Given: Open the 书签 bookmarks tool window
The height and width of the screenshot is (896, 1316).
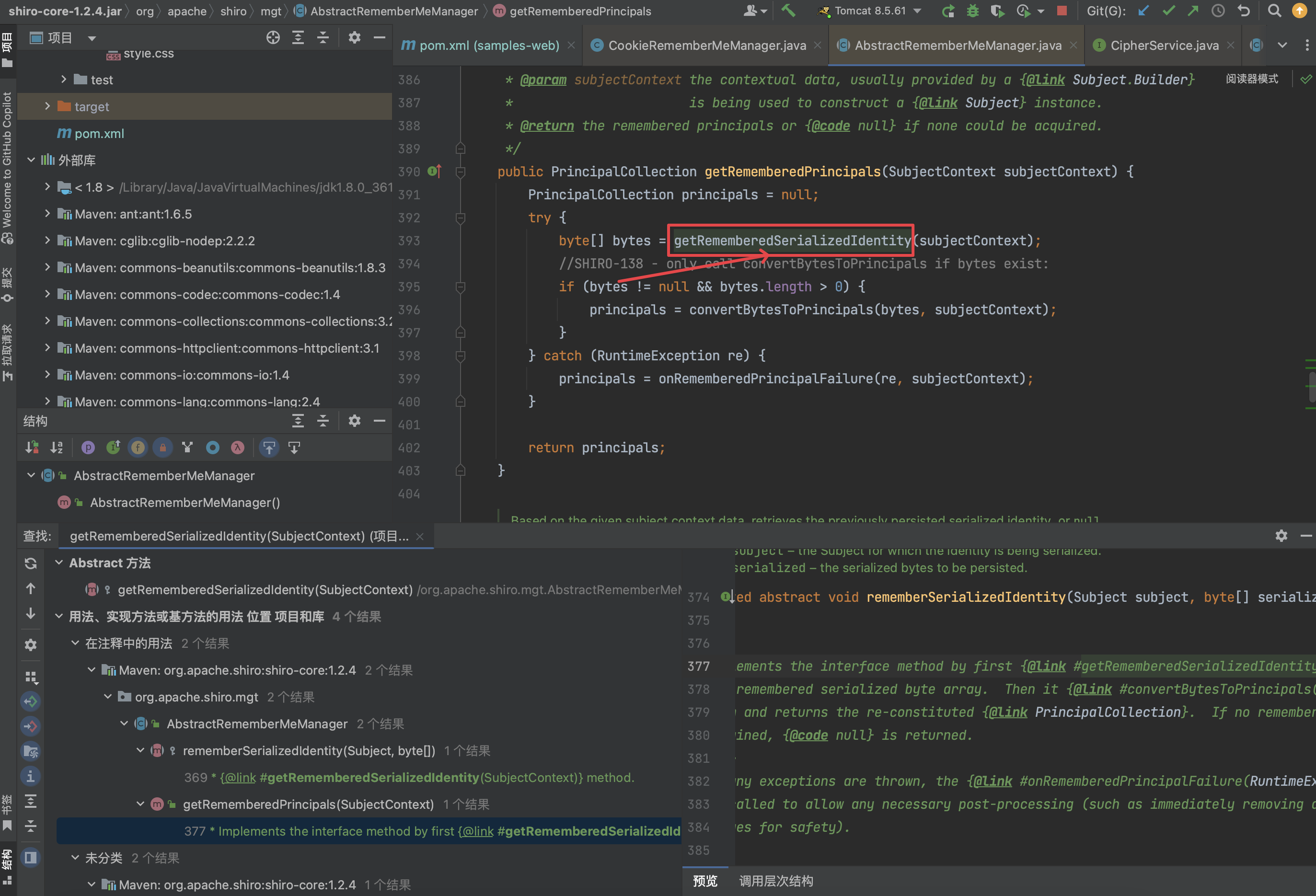Looking at the screenshot, I should coord(7,813).
